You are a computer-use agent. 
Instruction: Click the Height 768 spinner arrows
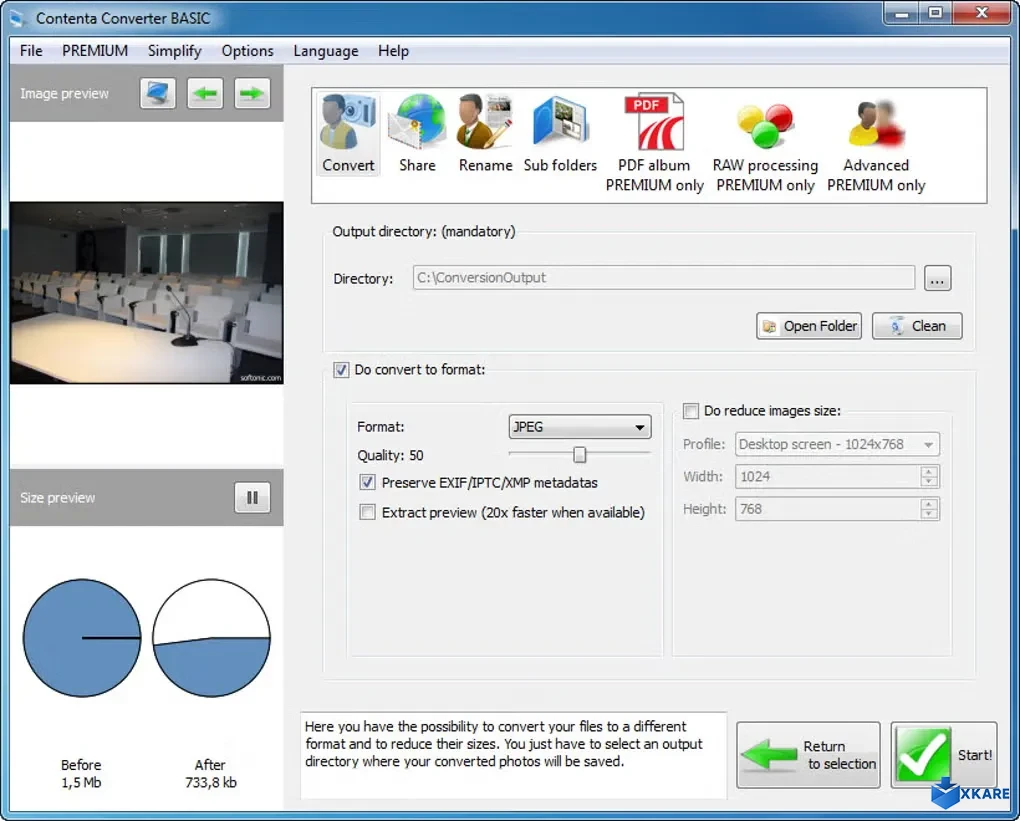point(929,509)
